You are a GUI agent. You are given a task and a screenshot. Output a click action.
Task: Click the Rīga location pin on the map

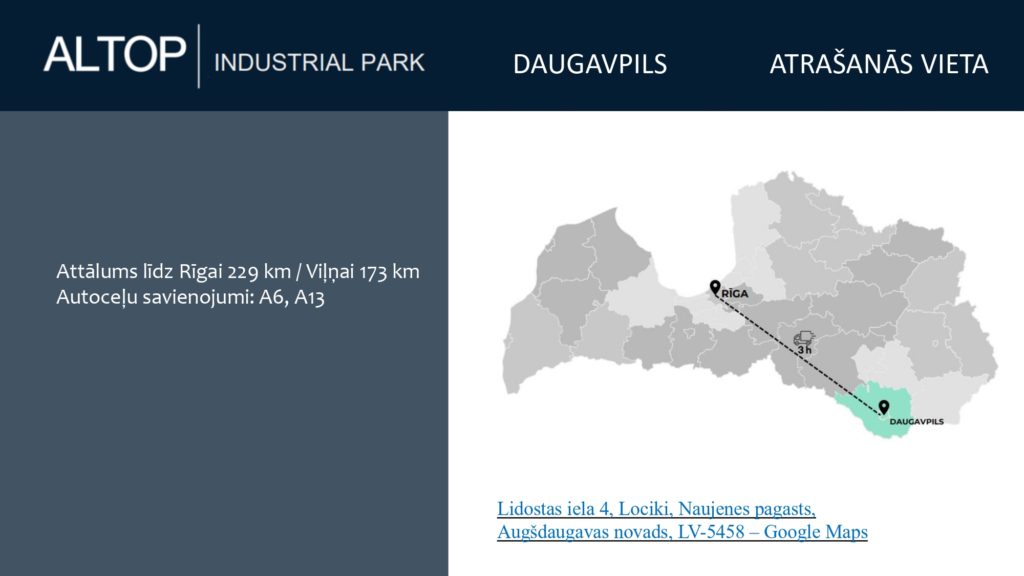(x=715, y=289)
